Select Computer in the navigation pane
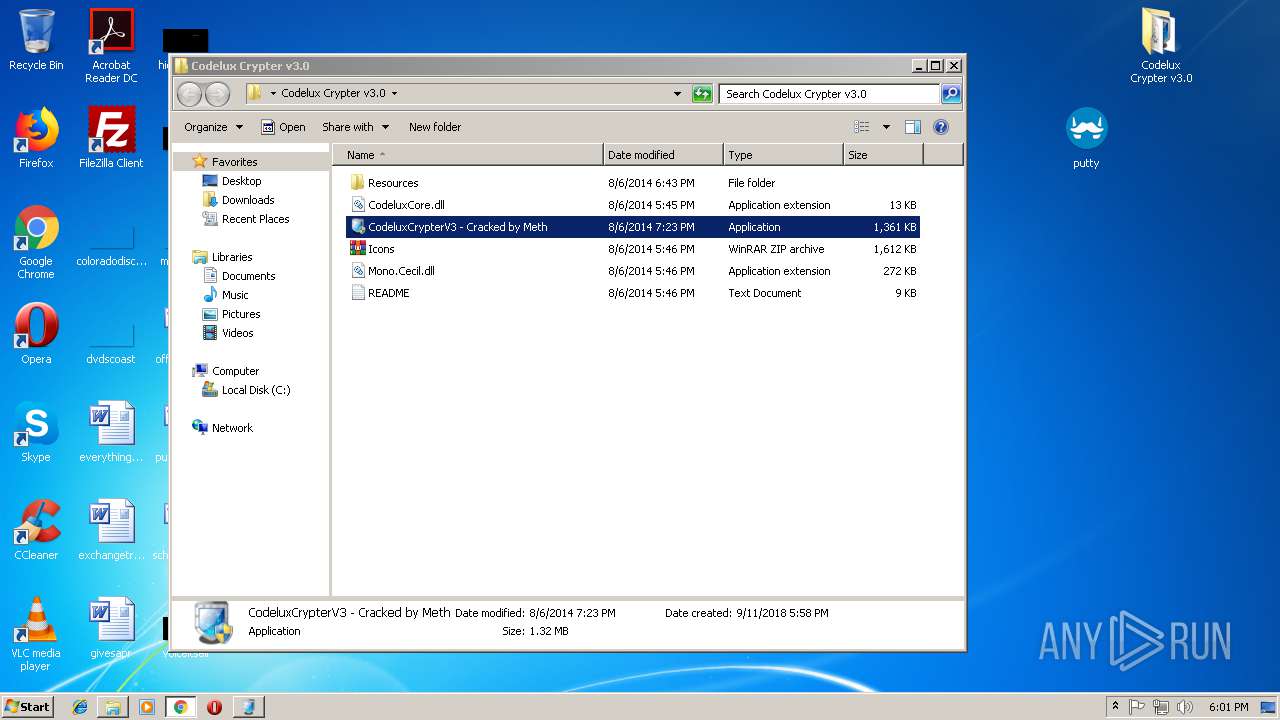 click(226, 371)
